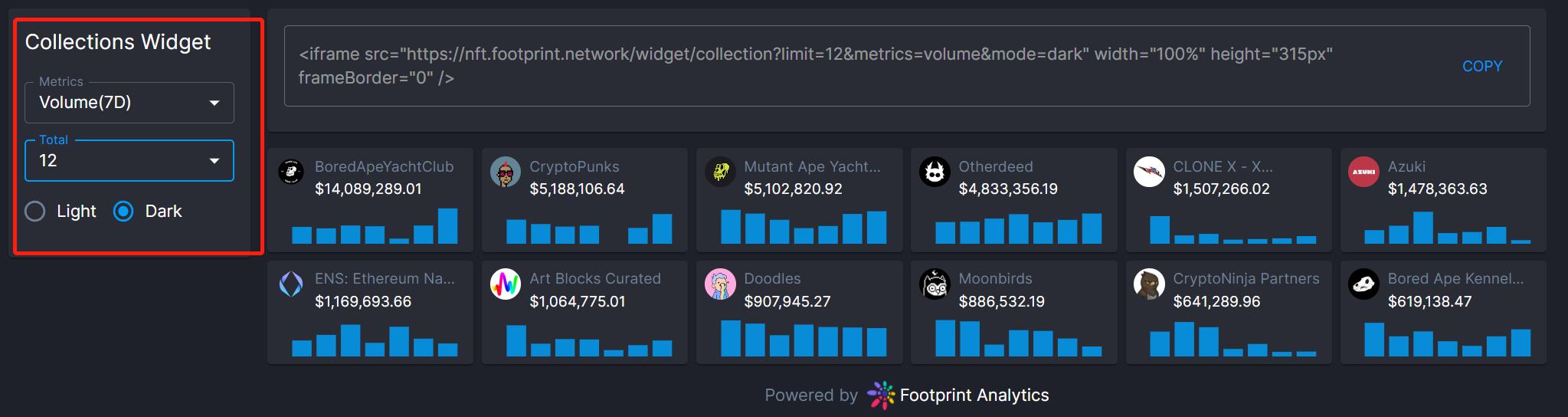Click the CryptoNinja Partners avatar icon
1568x417 pixels.
(x=1148, y=284)
